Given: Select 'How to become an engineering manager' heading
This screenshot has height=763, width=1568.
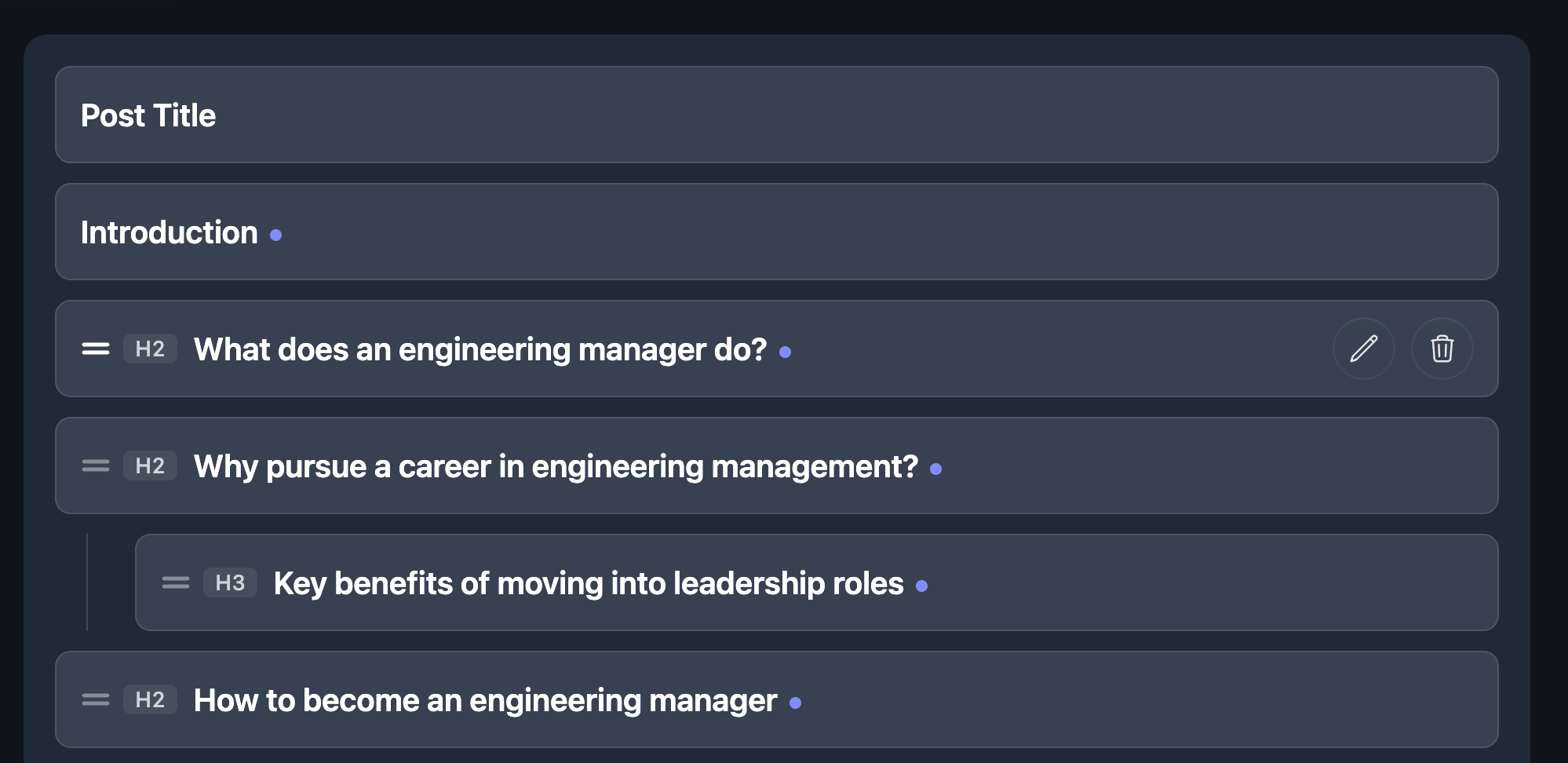Looking at the screenshot, I should click(485, 700).
